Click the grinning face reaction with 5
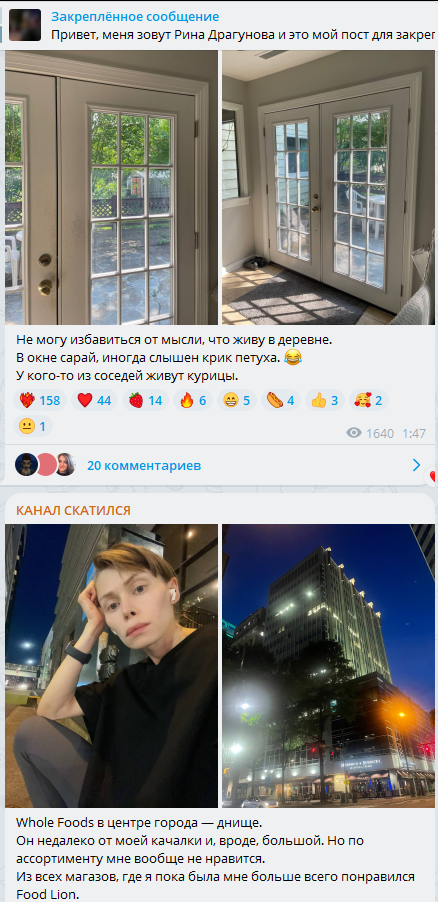This screenshot has height=902, width=438. pos(237,400)
